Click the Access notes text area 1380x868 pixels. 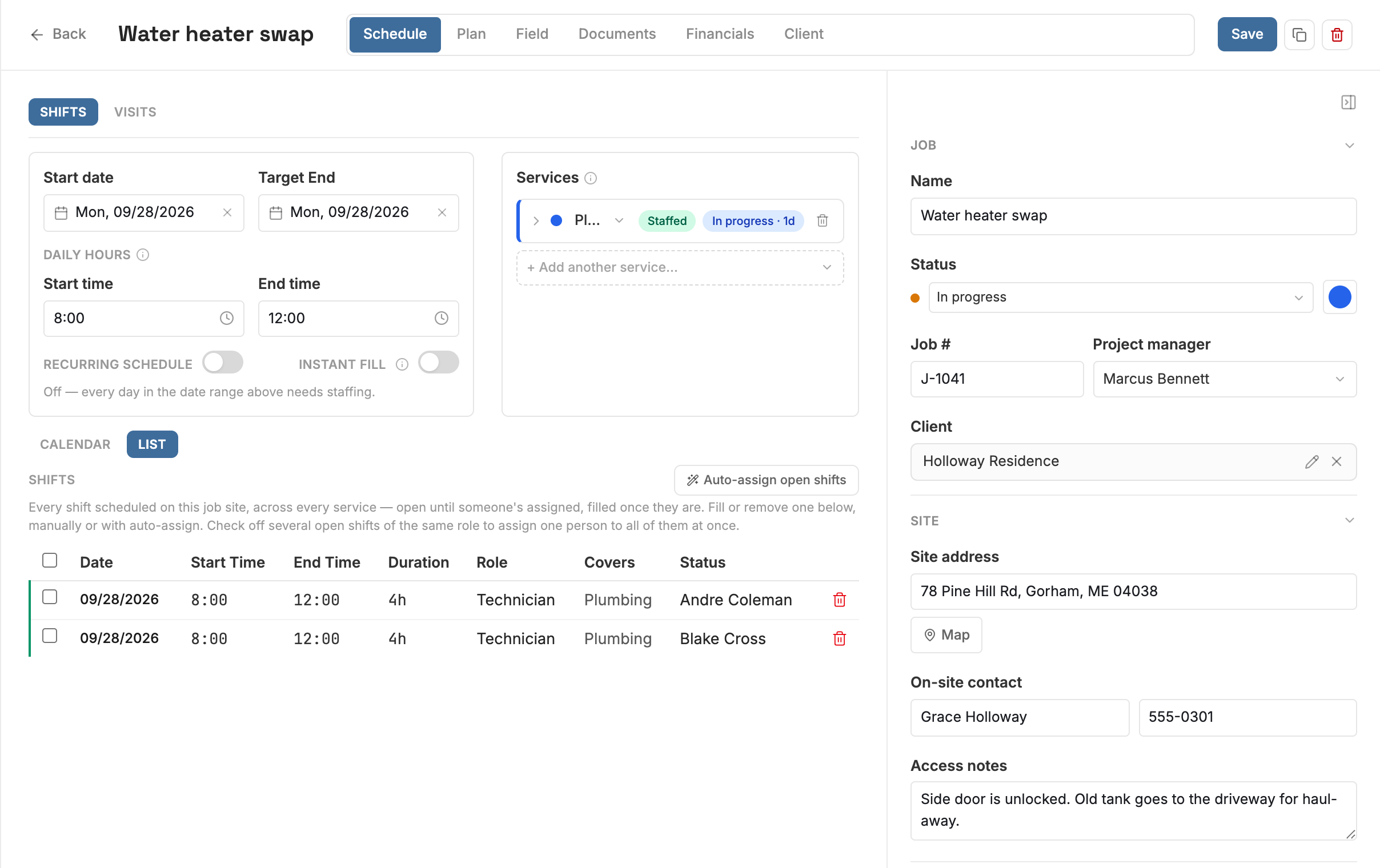(x=1133, y=811)
